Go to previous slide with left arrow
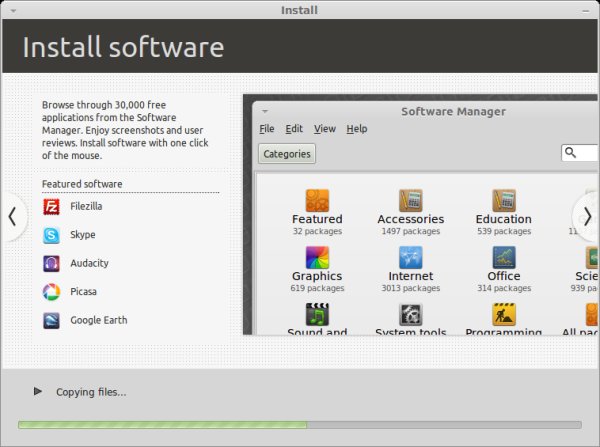 (x=14, y=216)
